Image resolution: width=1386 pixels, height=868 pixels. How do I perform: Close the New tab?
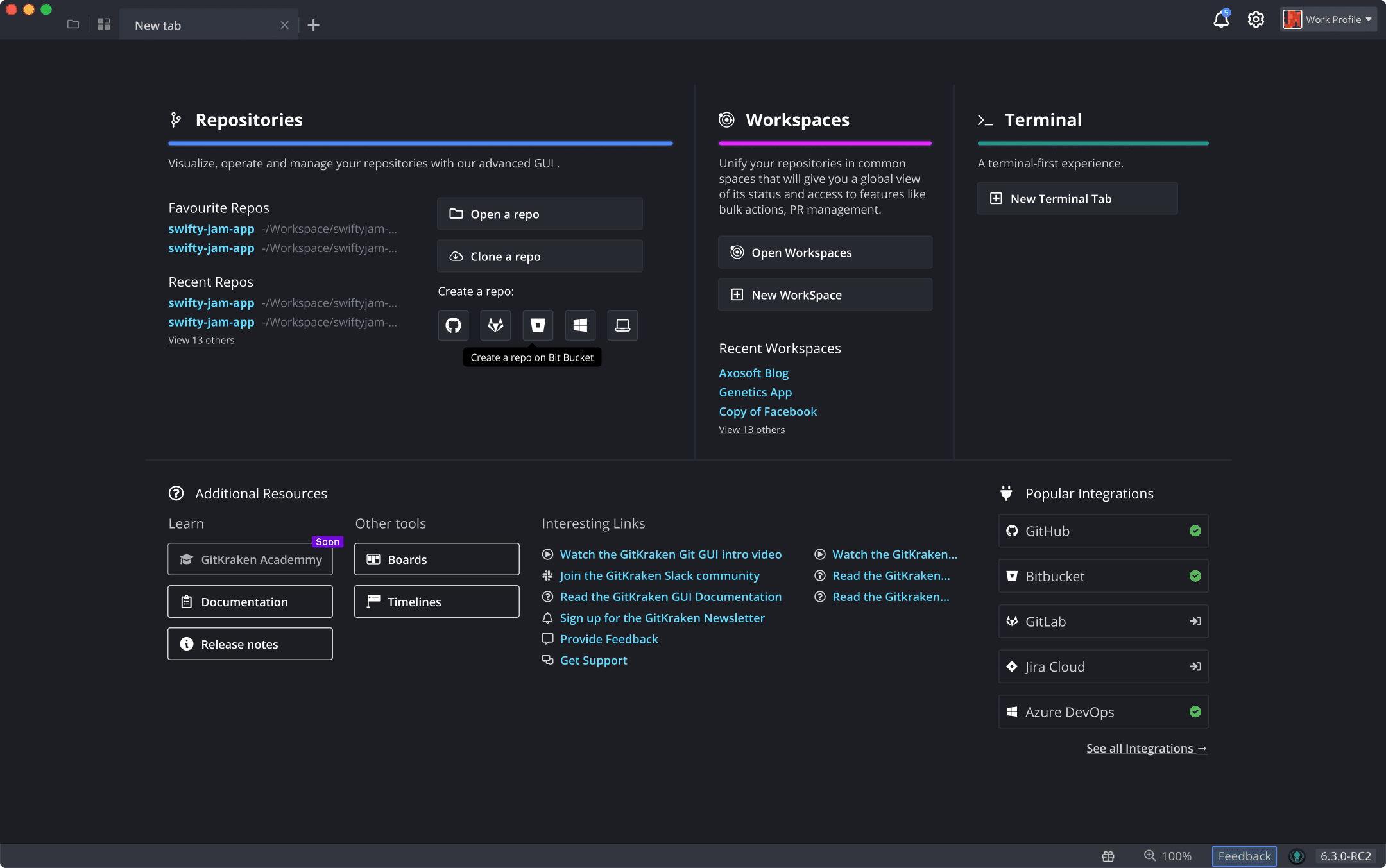click(x=285, y=25)
